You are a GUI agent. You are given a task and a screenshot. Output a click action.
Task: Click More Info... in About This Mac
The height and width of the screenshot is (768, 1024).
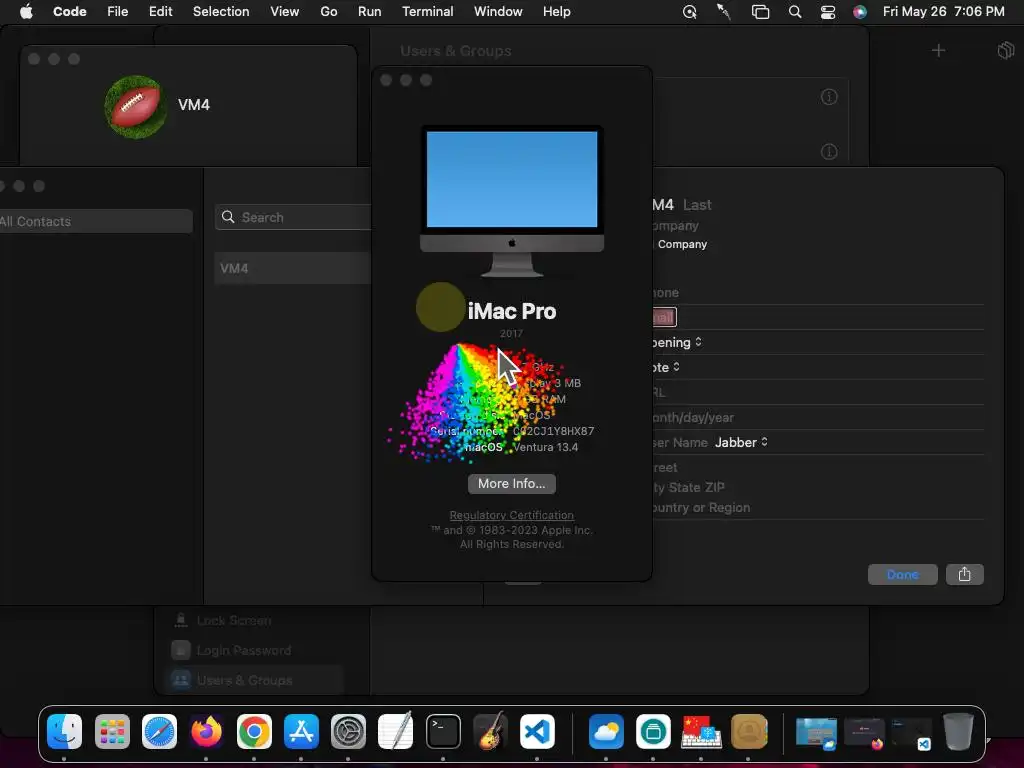[x=511, y=484]
